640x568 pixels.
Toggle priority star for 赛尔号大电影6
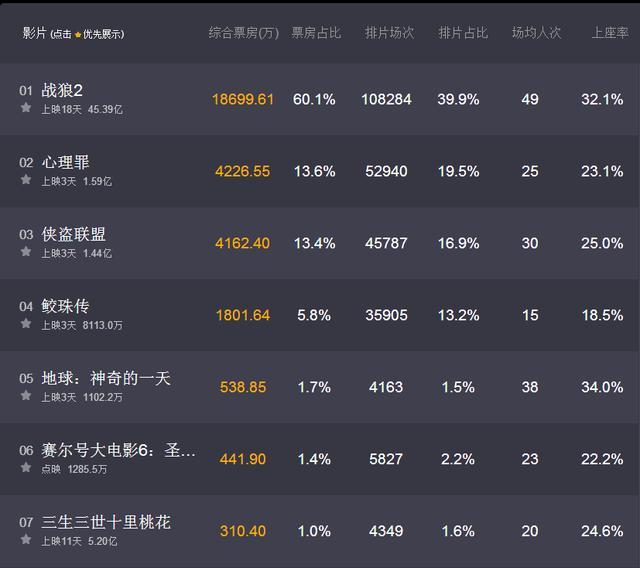[26, 469]
